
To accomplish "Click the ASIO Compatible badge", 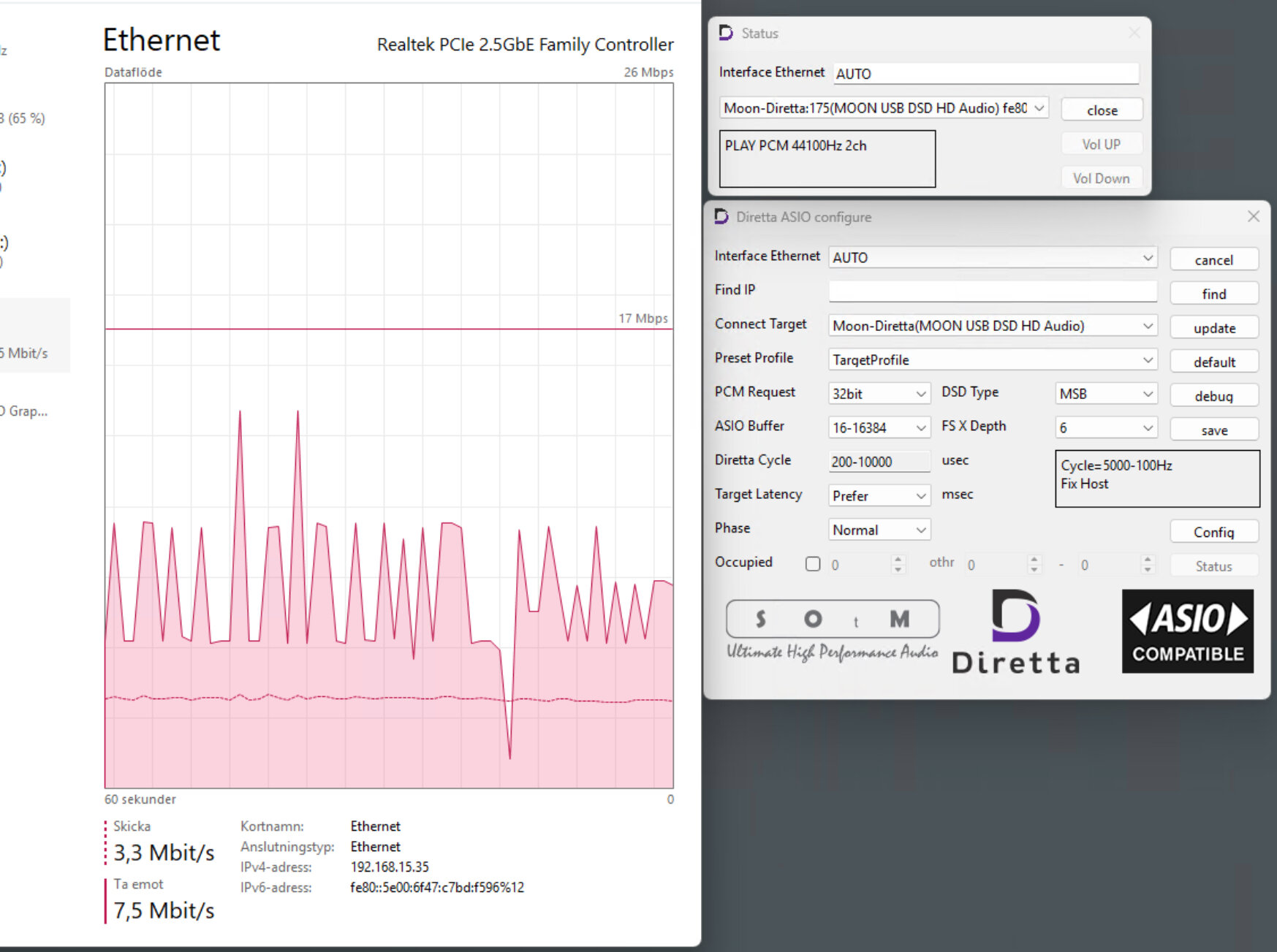I will (x=1188, y=631).
